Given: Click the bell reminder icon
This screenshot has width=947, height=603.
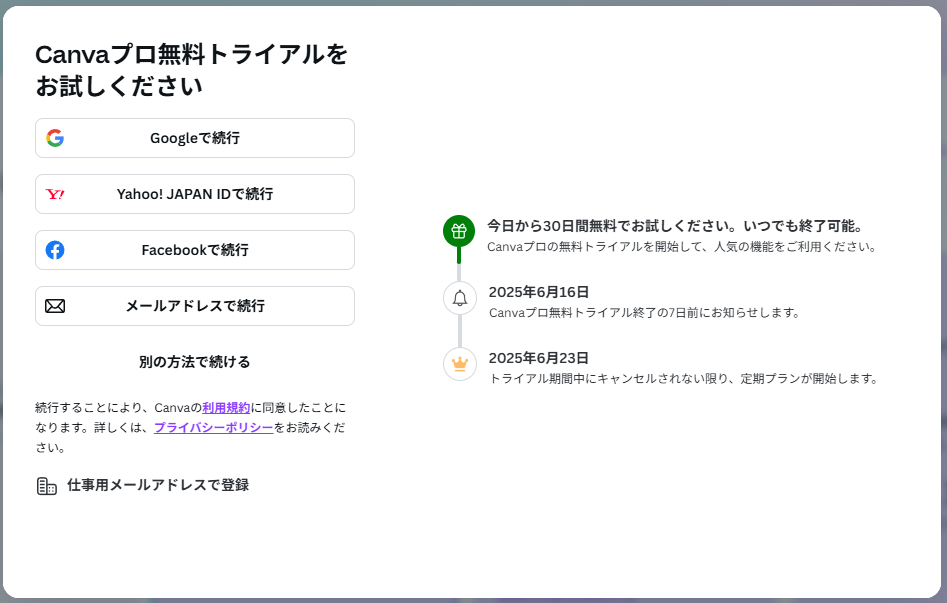Looking at the screenshot, I should [460, 298].
